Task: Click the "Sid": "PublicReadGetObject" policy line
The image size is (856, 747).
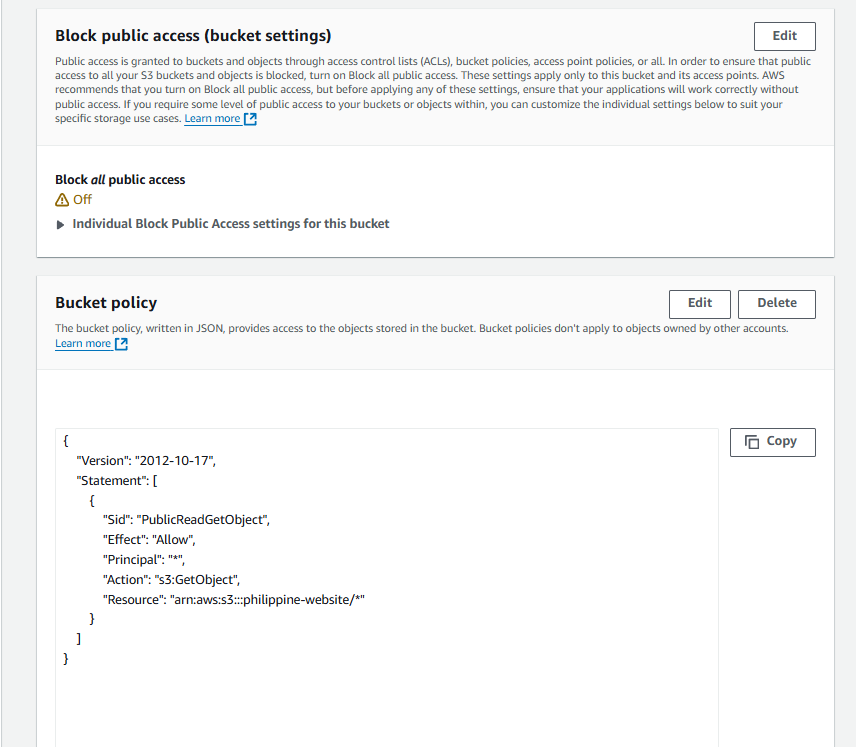Action: (x=186, y=519)
